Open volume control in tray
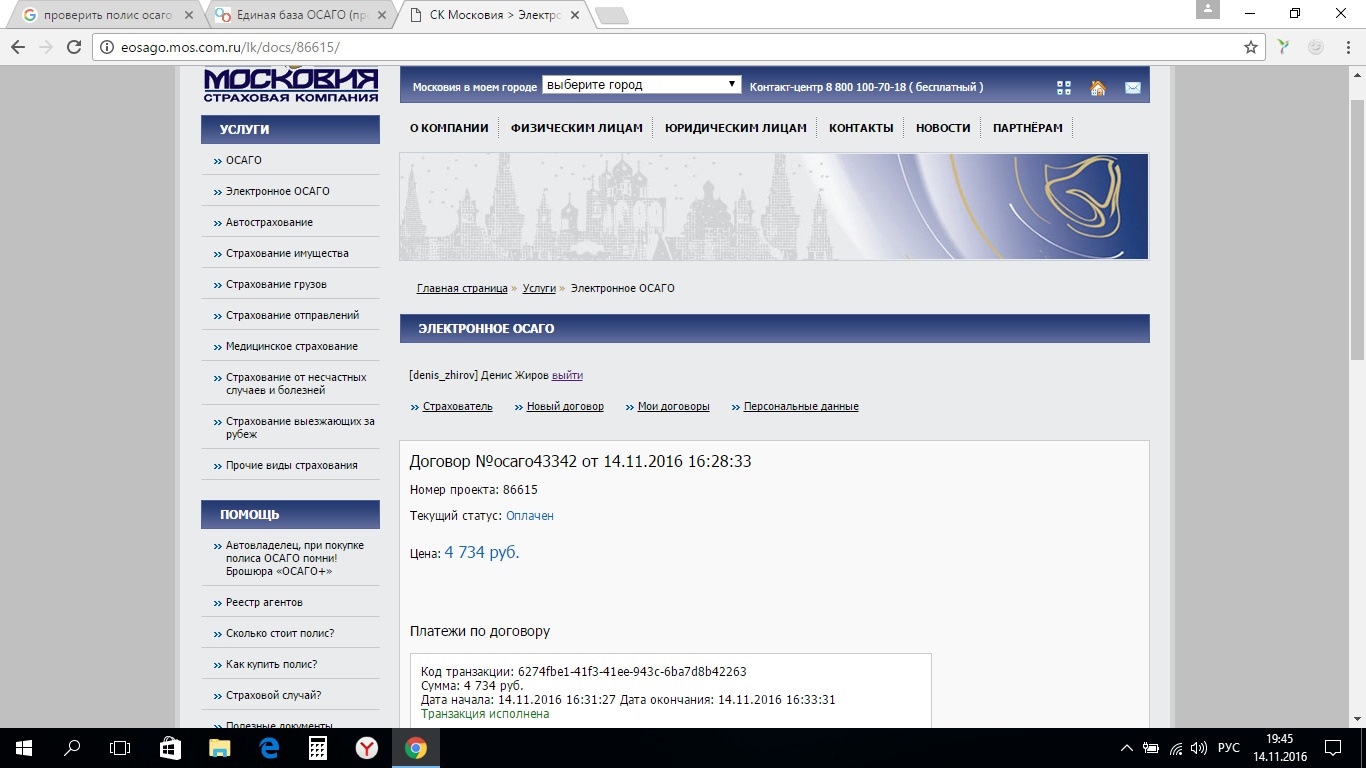The height and width of the screenshot is (768, 1366). pyautogui.click(x=1199, y=748)
